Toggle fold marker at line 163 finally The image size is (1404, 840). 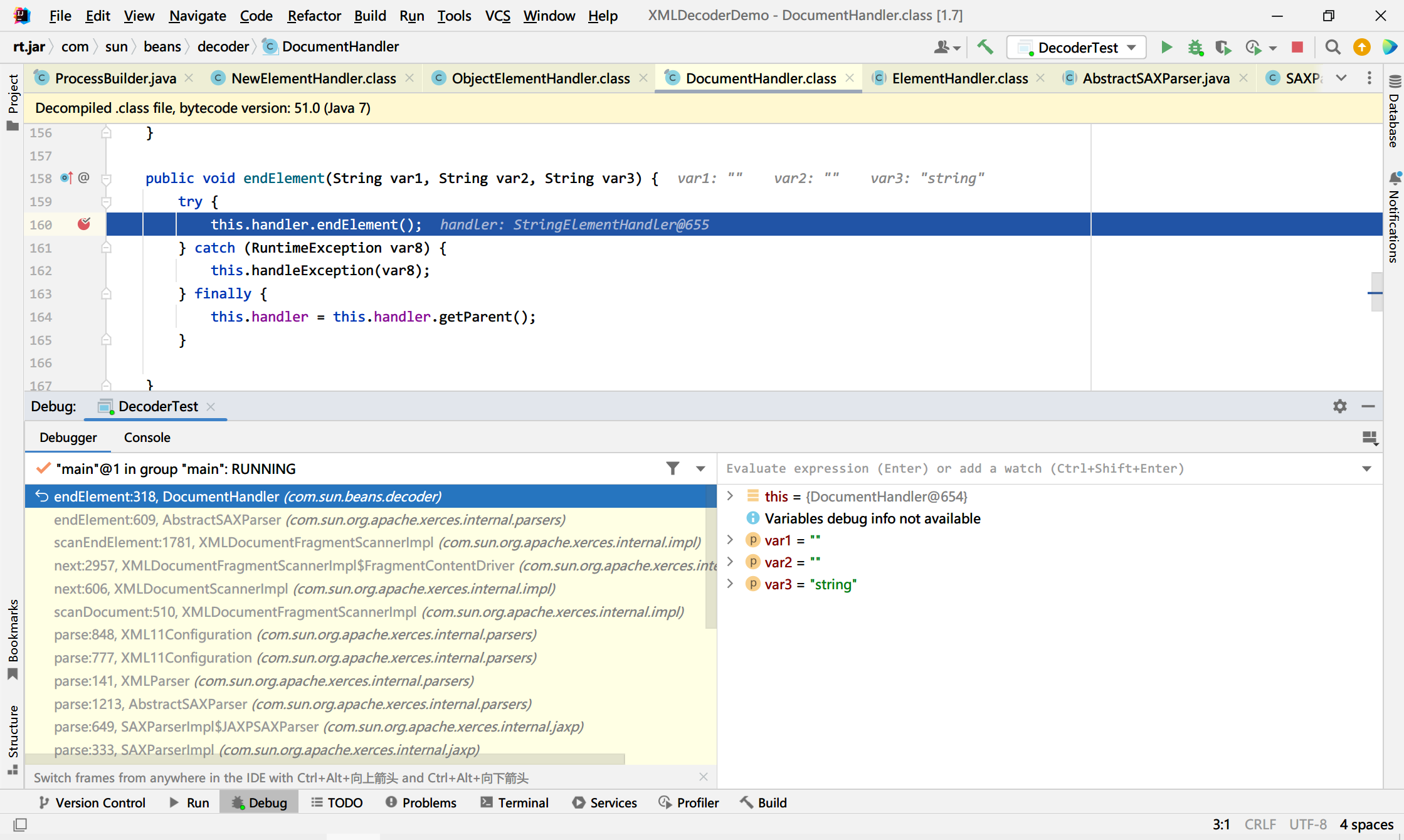(x=106, y=293)
